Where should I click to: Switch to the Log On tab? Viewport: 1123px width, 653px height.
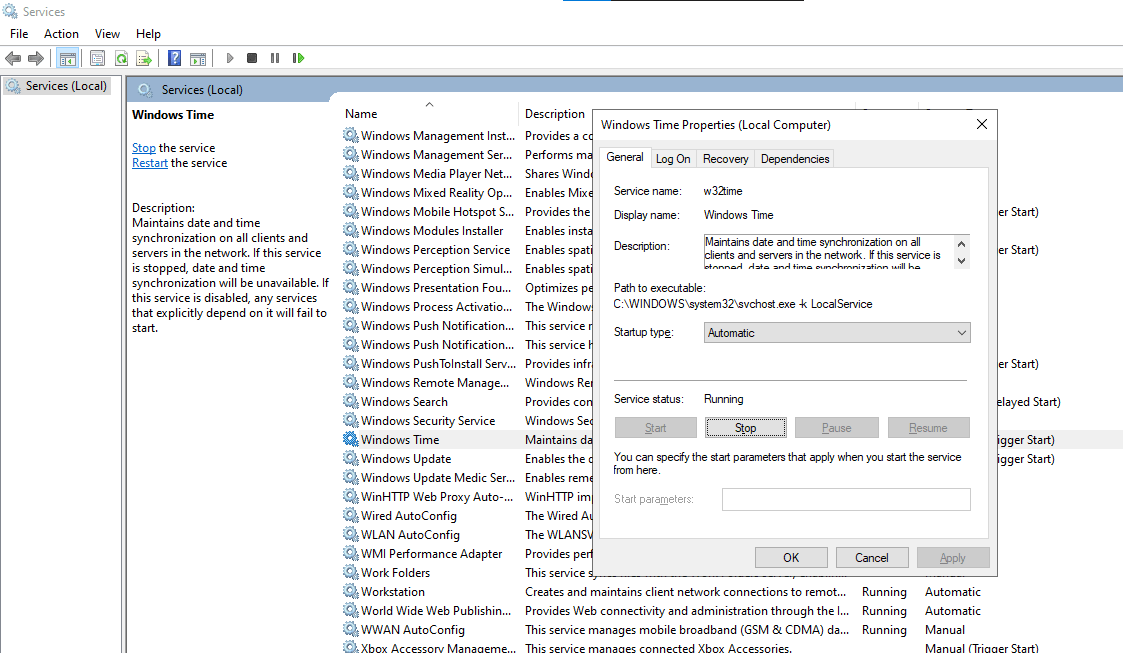[672, 159]
